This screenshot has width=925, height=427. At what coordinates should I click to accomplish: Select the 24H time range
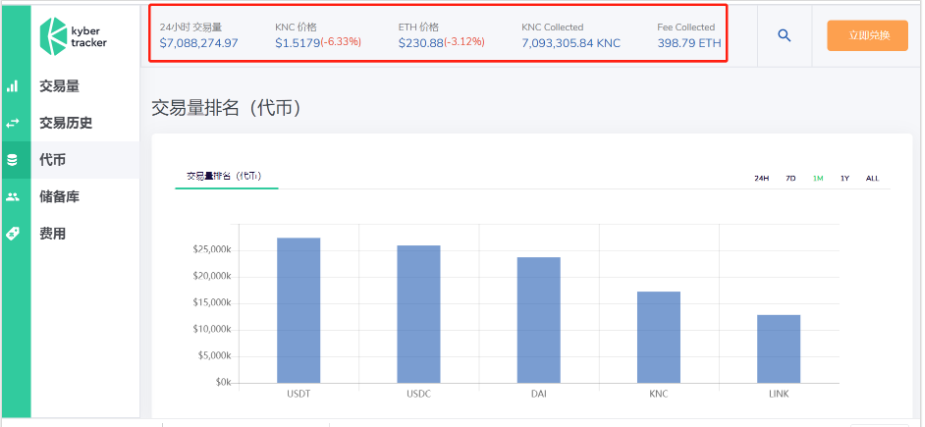coord(762,178)
